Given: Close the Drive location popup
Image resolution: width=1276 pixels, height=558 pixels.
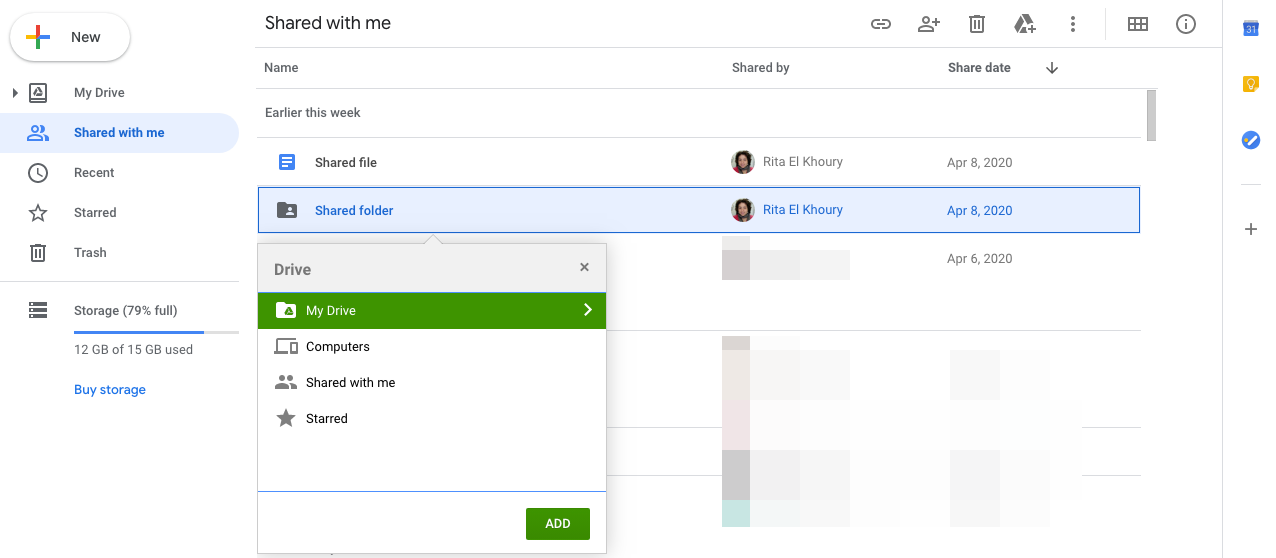Looking at the screenshot, I should click(584, 267).
